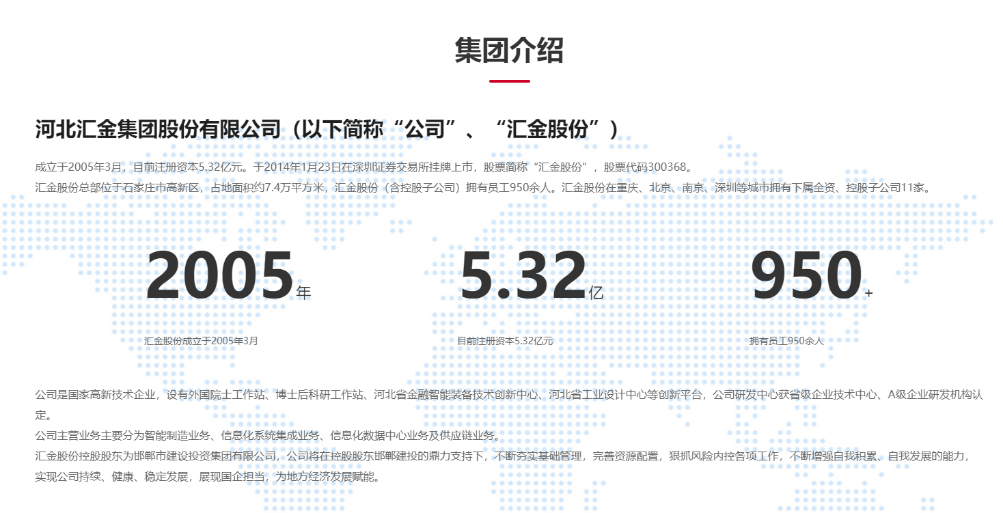Click the caption 拥有员工950余人
This screenshot has width=1003, height=513.
point(787,341)
